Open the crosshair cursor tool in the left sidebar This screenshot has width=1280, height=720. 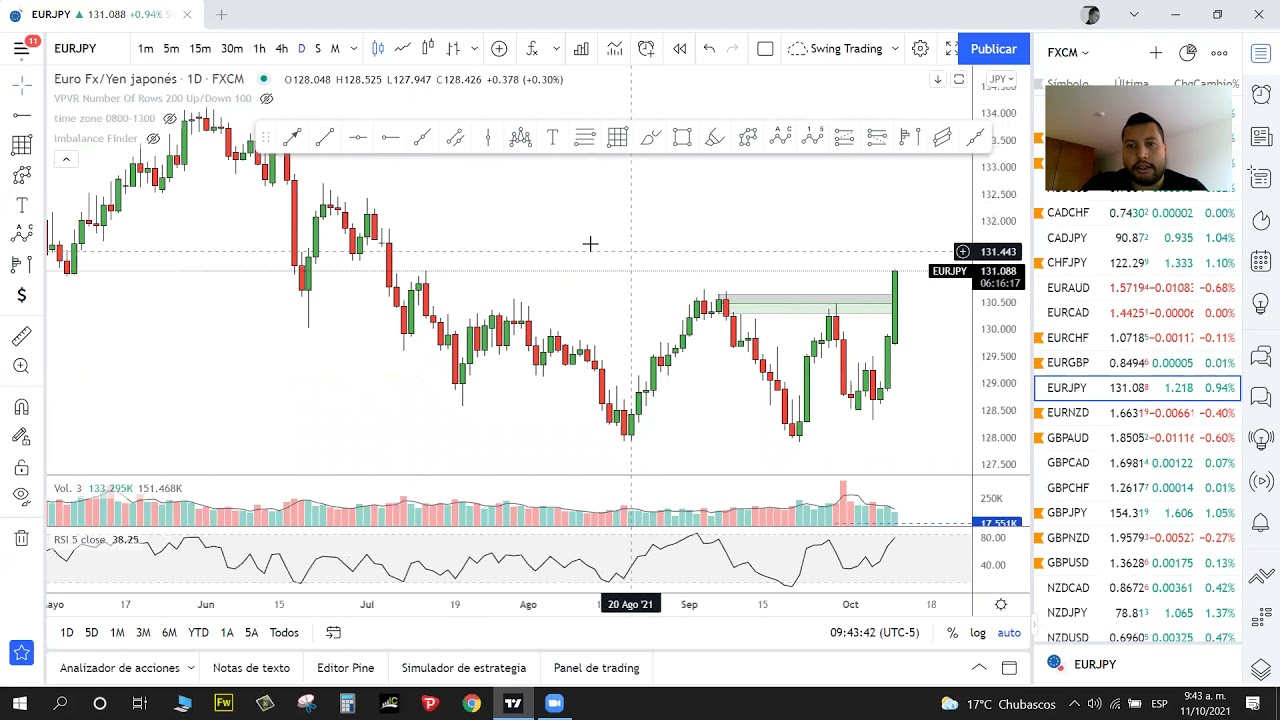pos(21,86)
